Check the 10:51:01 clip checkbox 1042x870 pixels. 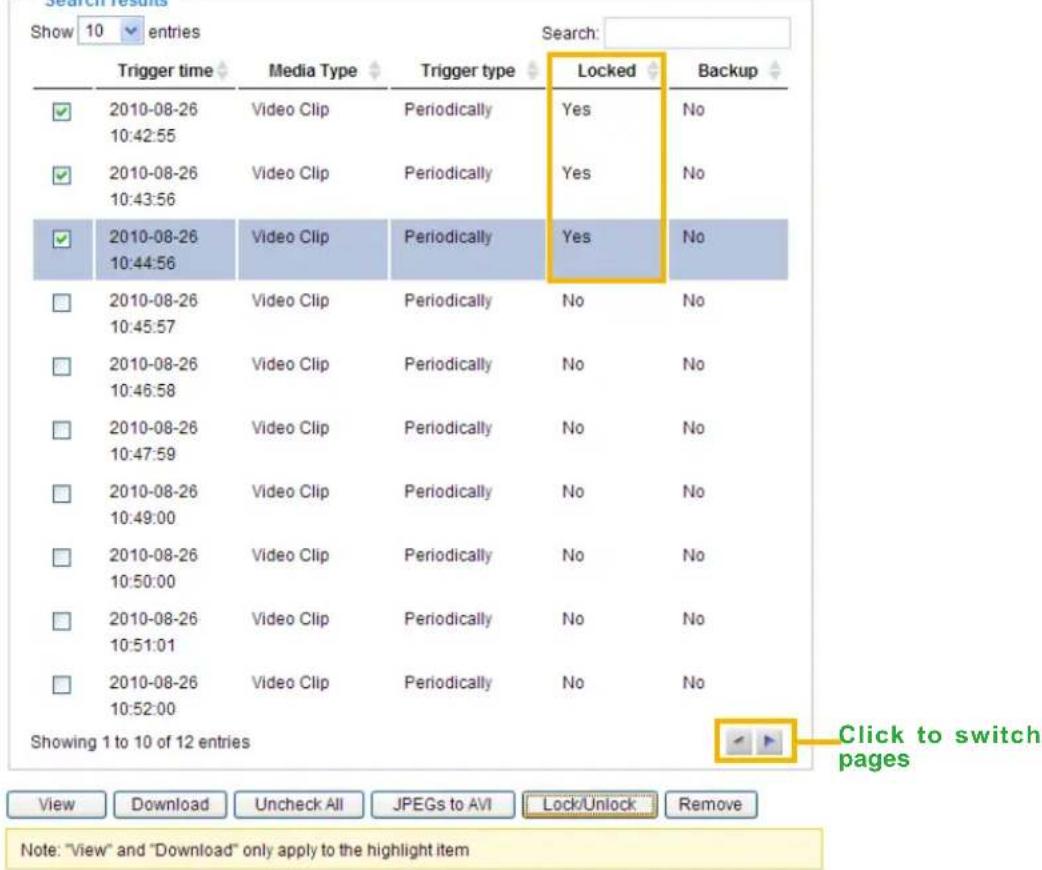pyautogui.click(x=61, y=621)
